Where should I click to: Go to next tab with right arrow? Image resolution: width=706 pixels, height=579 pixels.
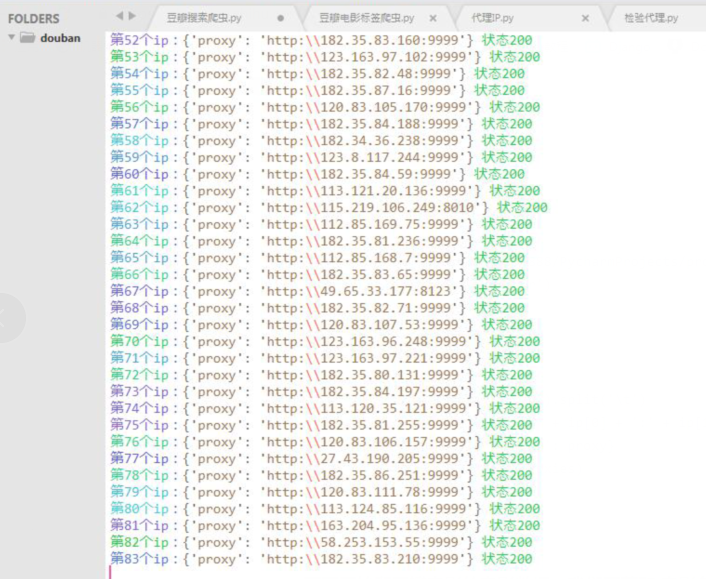click(x=132, y=16)
